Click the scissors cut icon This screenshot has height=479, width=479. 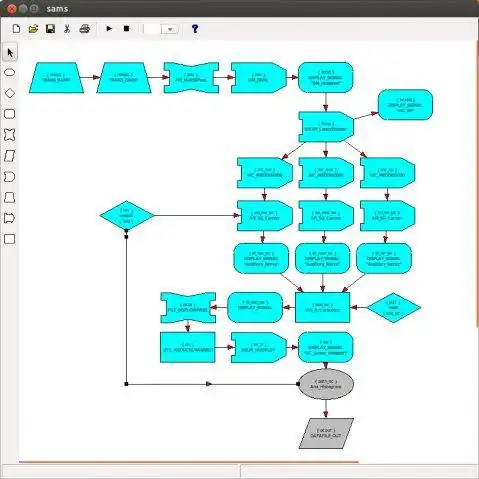[67, 29]
